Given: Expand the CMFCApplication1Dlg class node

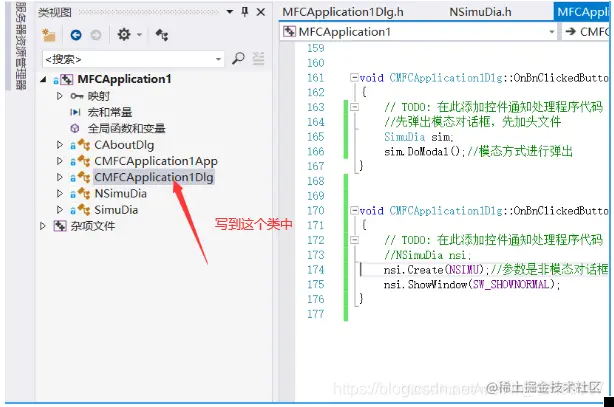Looking at the screenshot, I should 60,177.
